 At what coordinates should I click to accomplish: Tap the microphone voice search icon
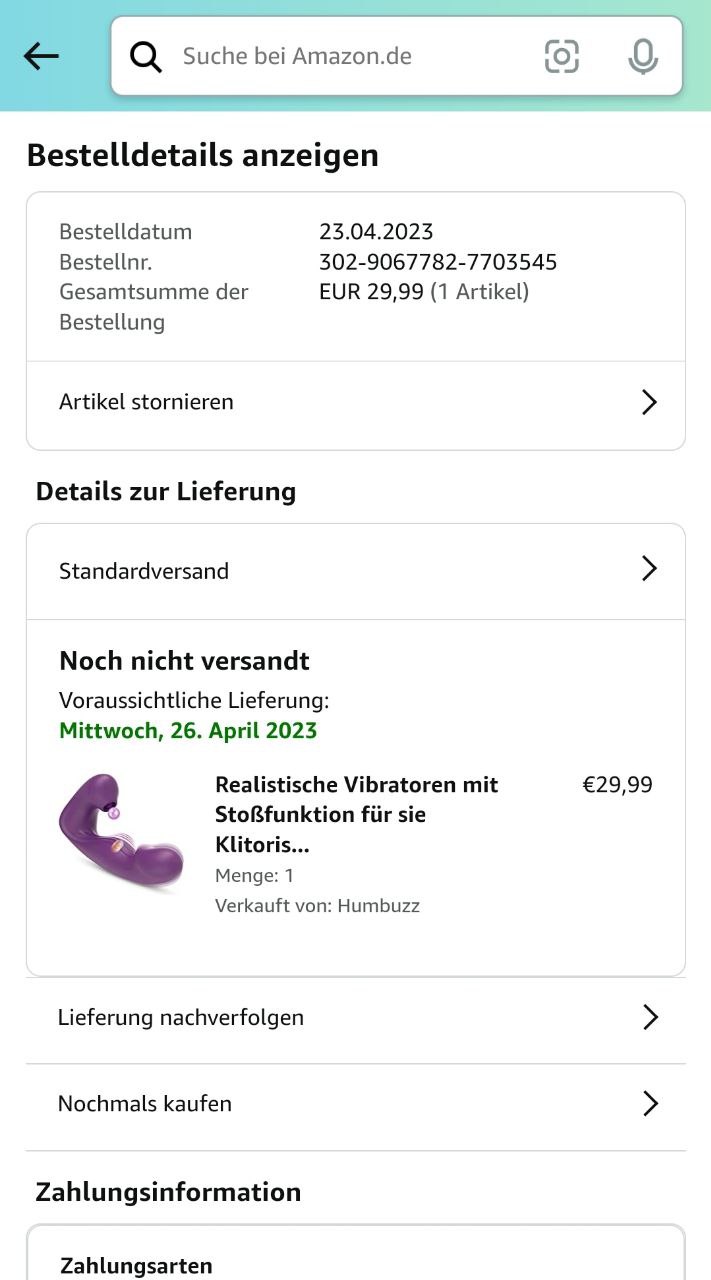[643, 56]
